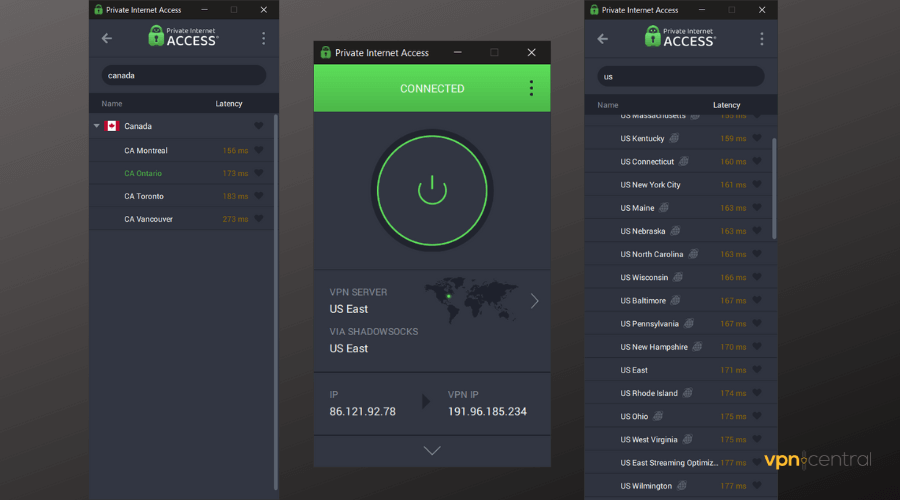
Task: Click the back arrow in Canada search window
Action: (x=107, y=39)
